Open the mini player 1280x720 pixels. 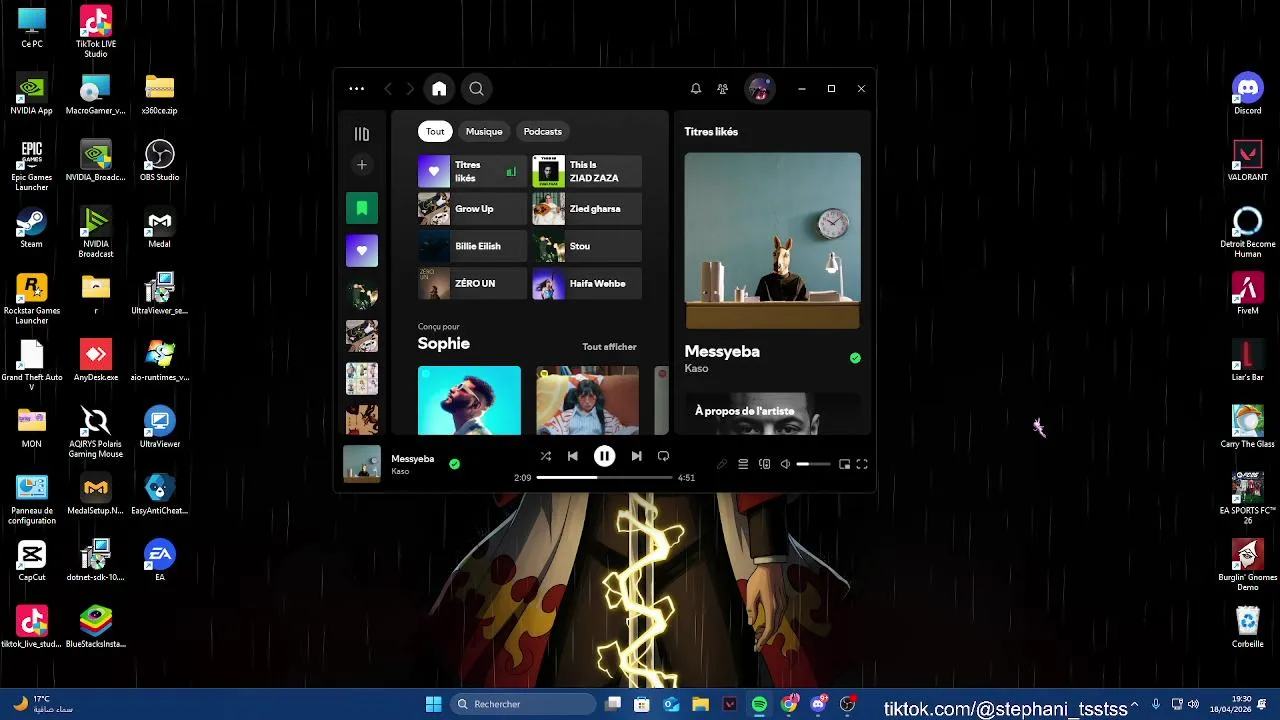coord(845,464)
